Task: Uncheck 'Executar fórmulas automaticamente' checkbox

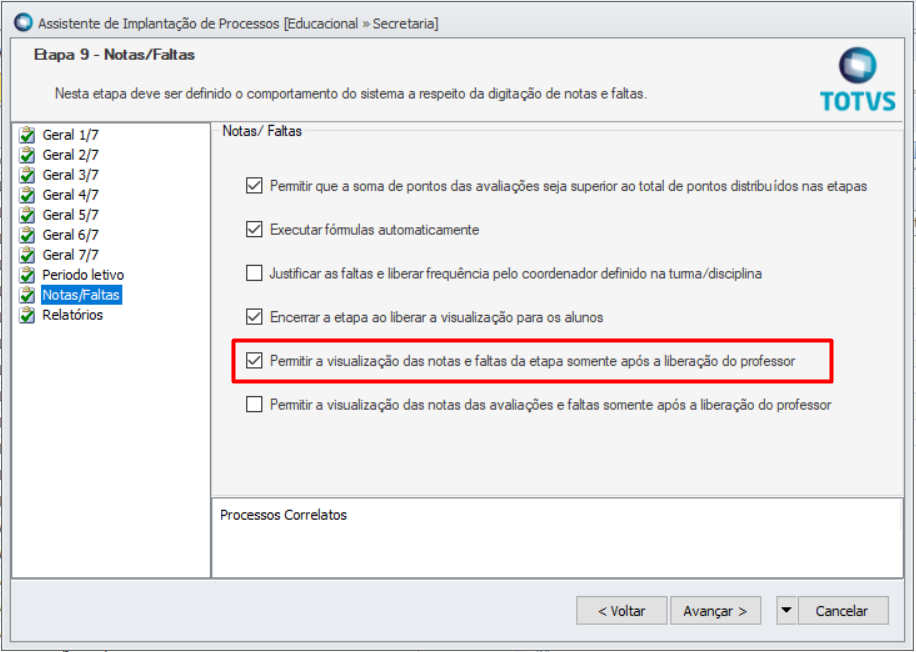Action: 254,230
